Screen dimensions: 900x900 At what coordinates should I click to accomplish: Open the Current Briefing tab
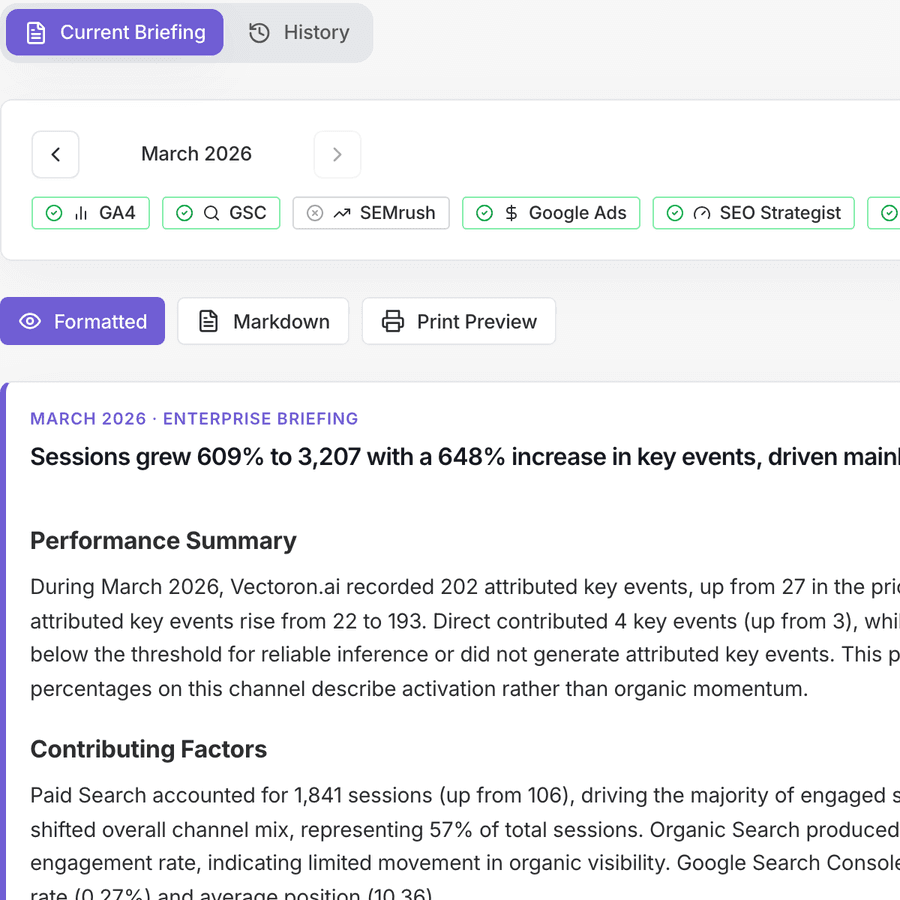pyautogui.click(x=113, y=32)
